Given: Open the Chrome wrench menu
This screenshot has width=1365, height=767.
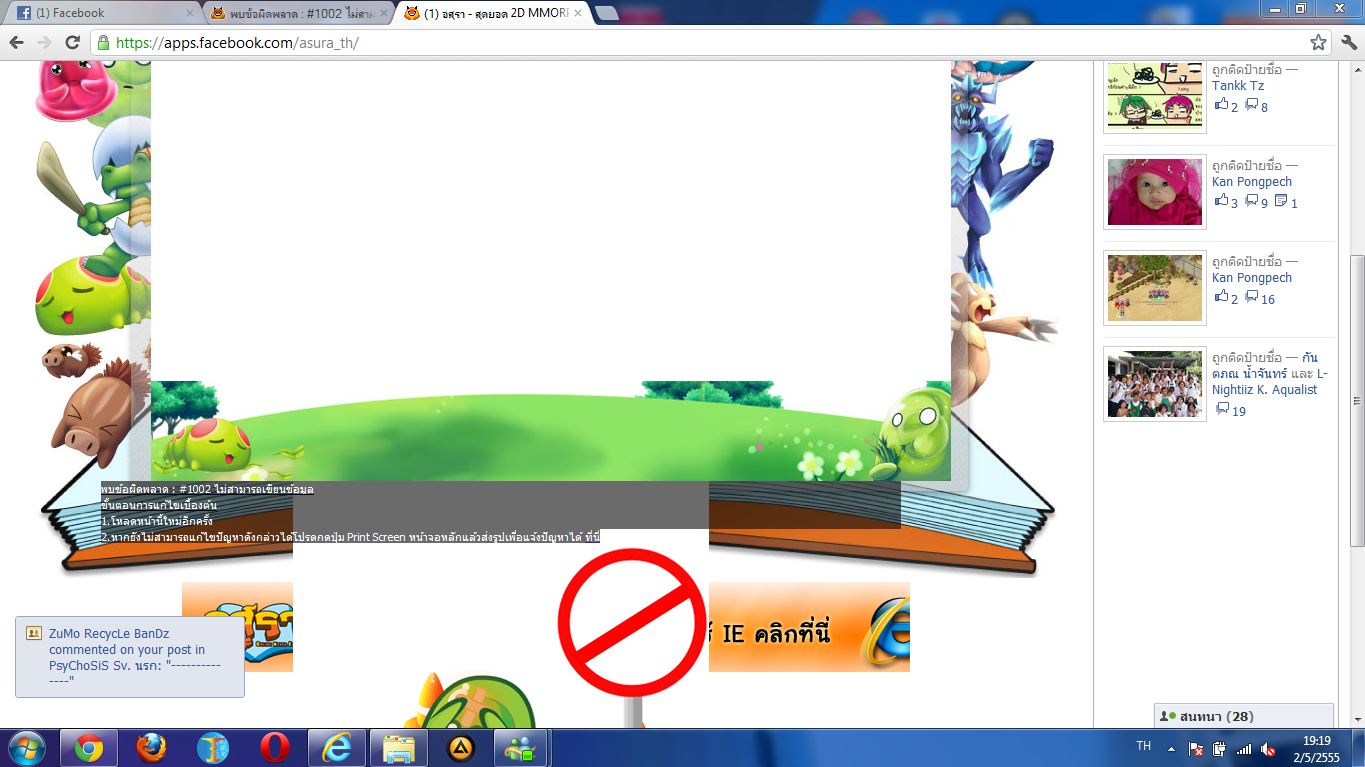Looking at the screenshot, I should tap(1348, 43).
